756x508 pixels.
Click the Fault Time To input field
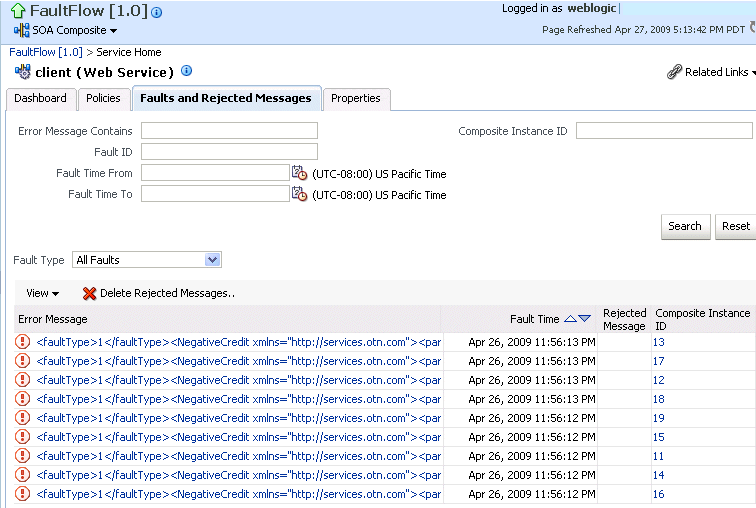tap(215, 194)
